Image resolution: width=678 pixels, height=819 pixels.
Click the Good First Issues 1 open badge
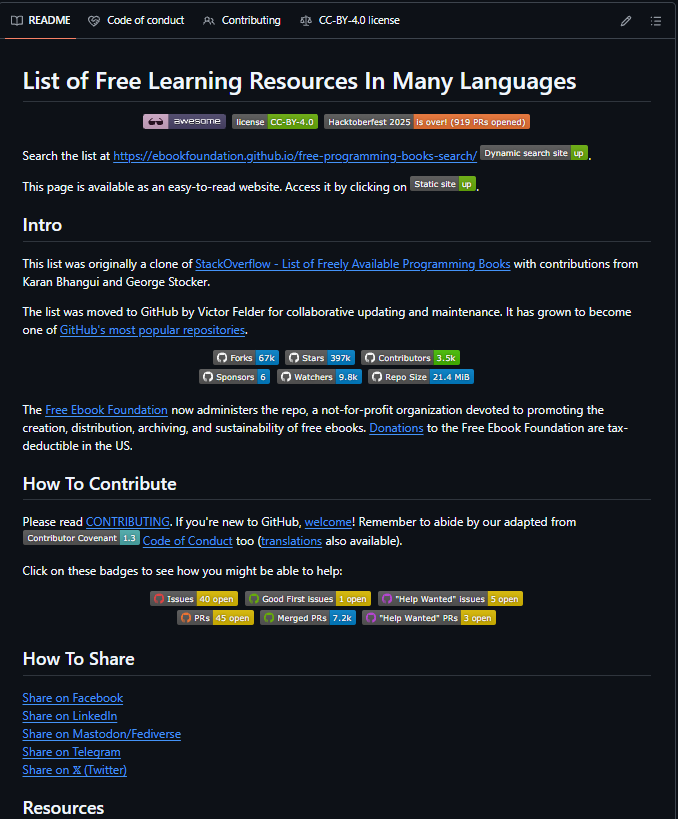point(308,599)
